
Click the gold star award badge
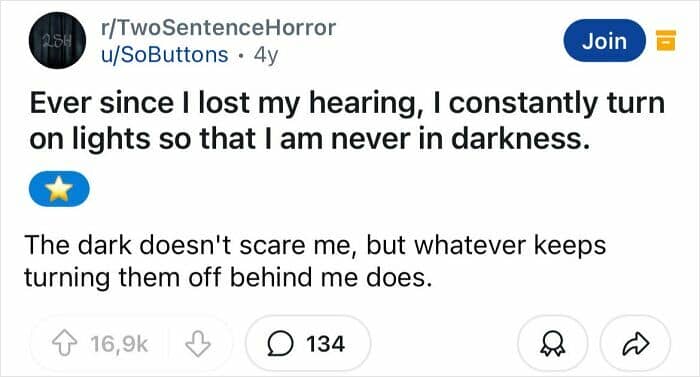[59, 189]
